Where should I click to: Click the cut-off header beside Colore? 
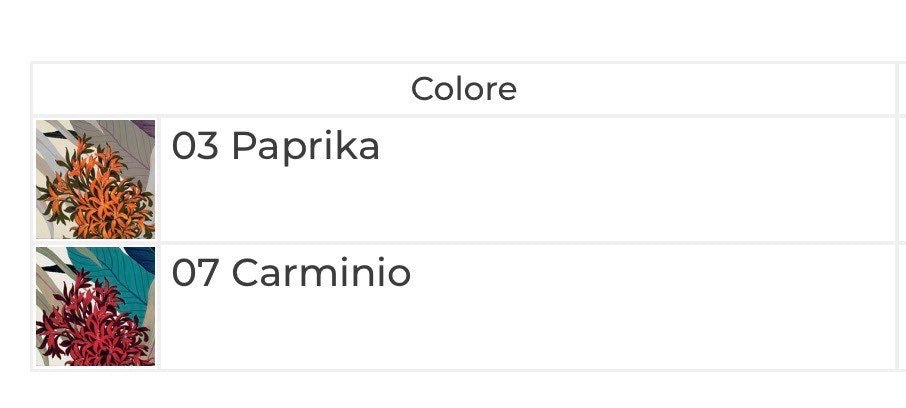point(901,89)
